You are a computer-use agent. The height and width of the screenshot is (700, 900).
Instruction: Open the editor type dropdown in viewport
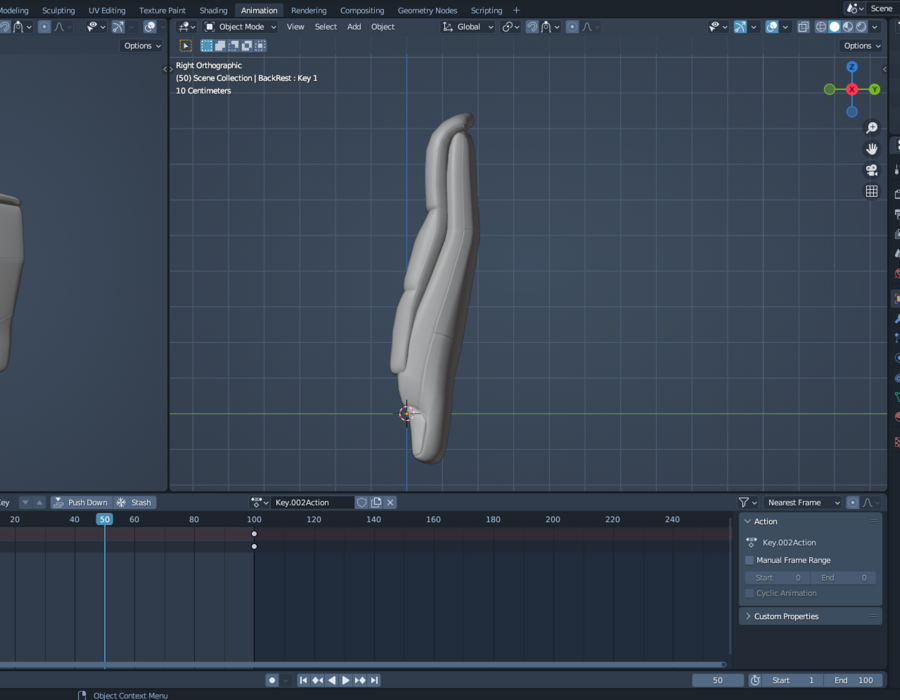[x=187, y=26]
